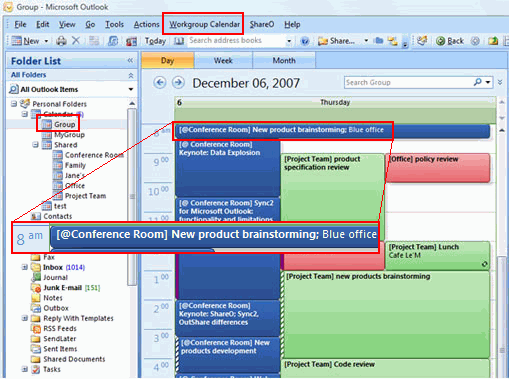This screenshot has width=509, height=379.
Task: Click the search magnifier in Search Group box
Action: 478,82
